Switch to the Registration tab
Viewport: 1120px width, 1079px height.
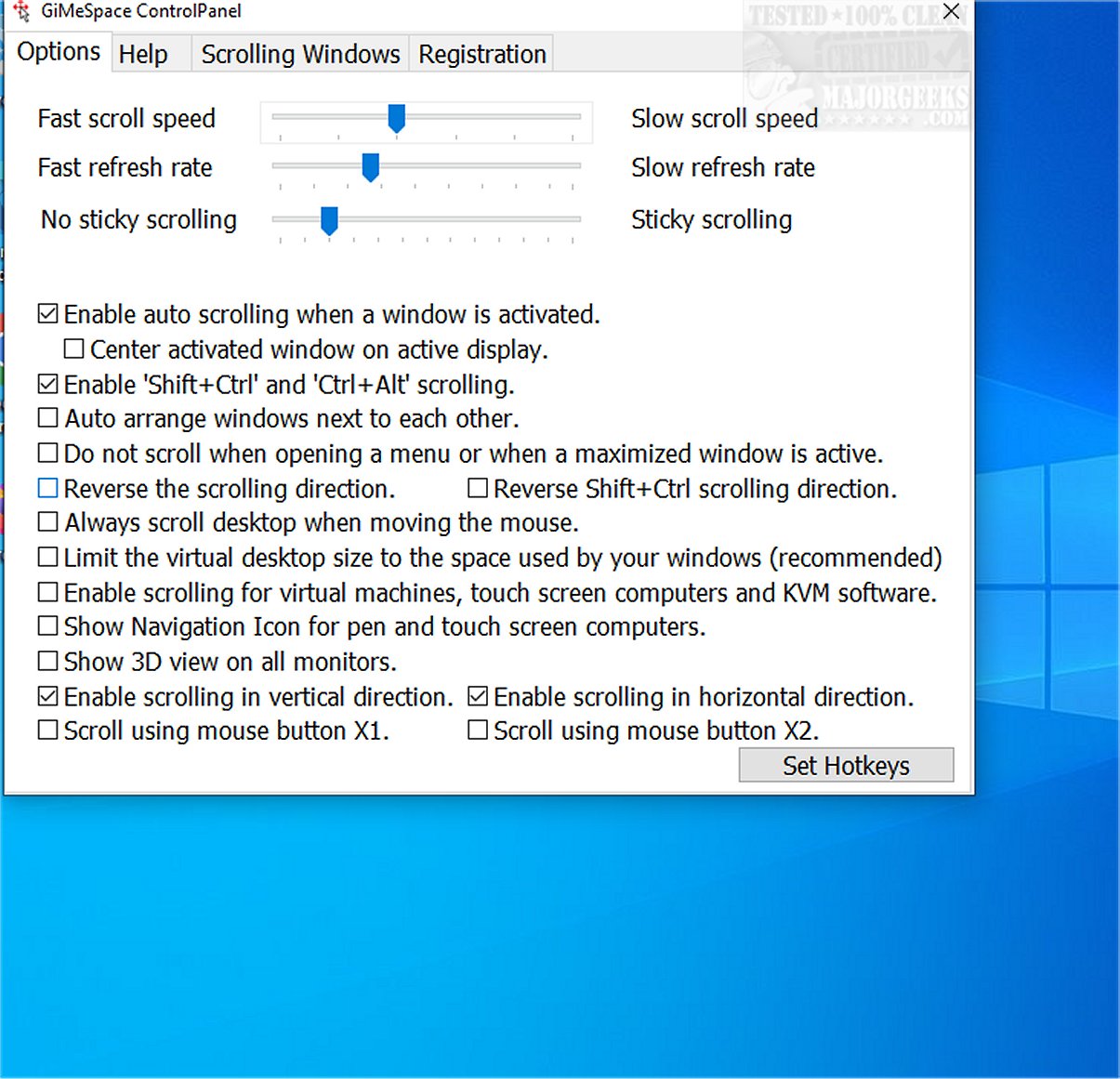tap(482, 54)
